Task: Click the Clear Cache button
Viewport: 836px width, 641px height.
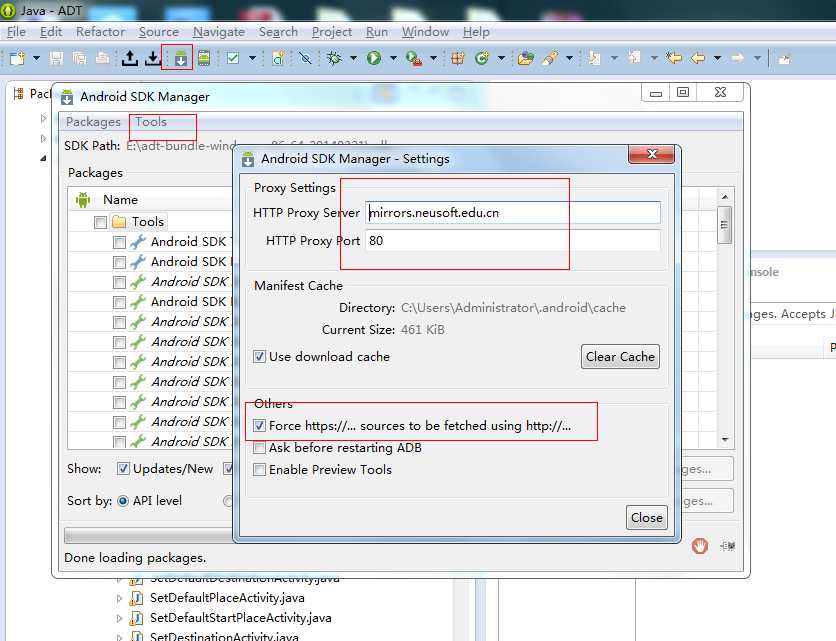Action: point(620,356)
